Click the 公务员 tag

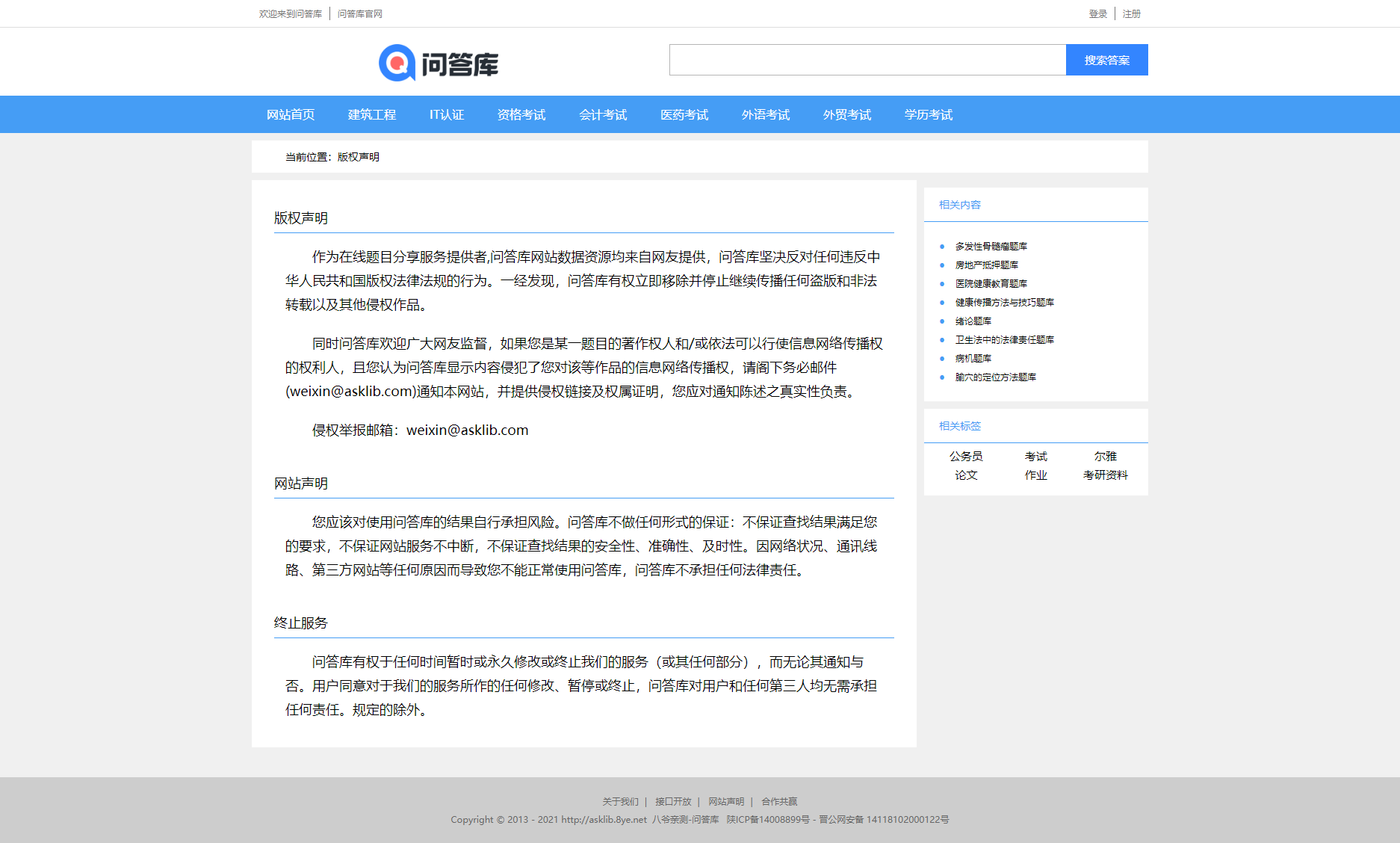coord(966,456)
